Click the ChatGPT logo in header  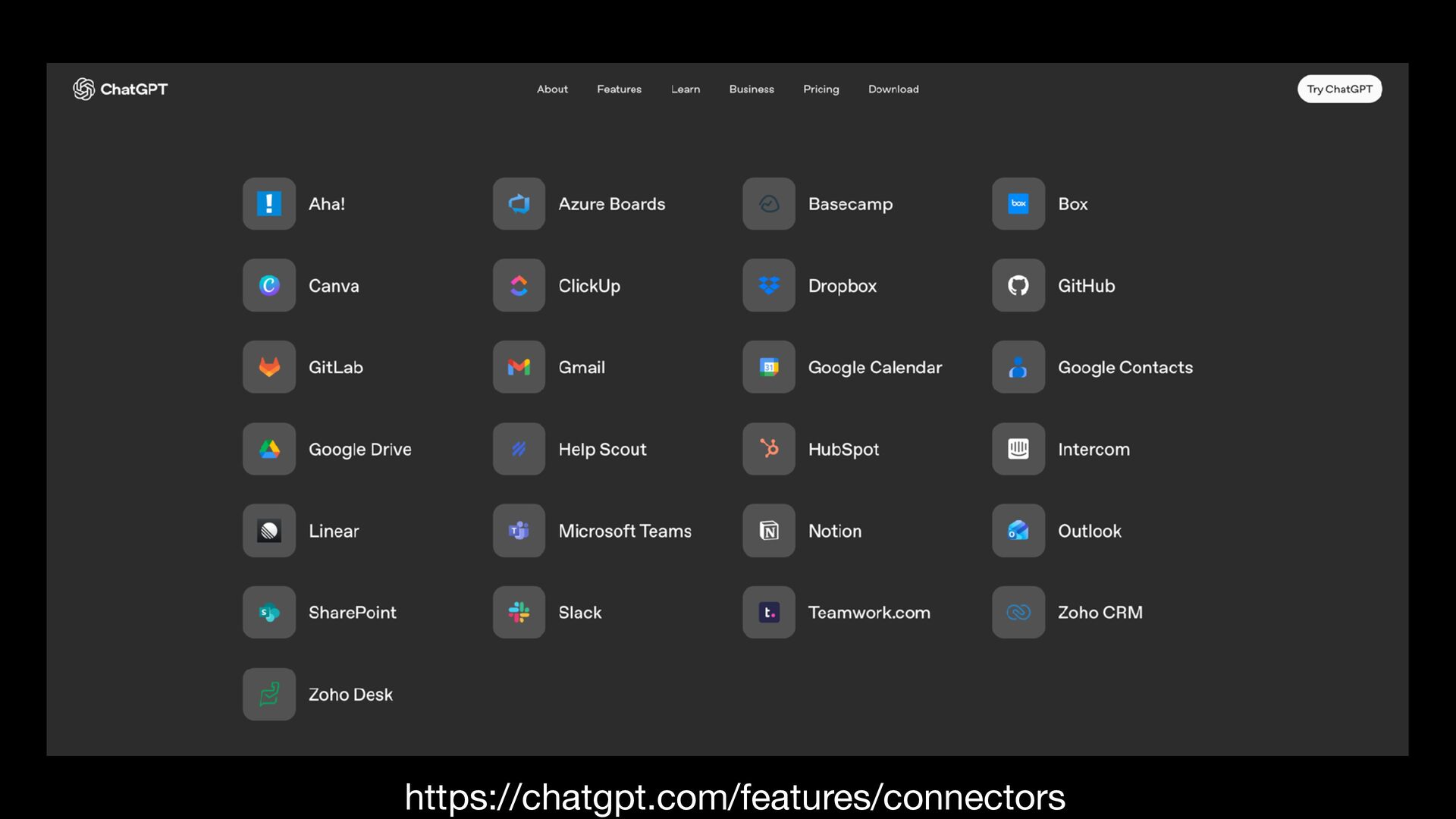coord(121,89)
